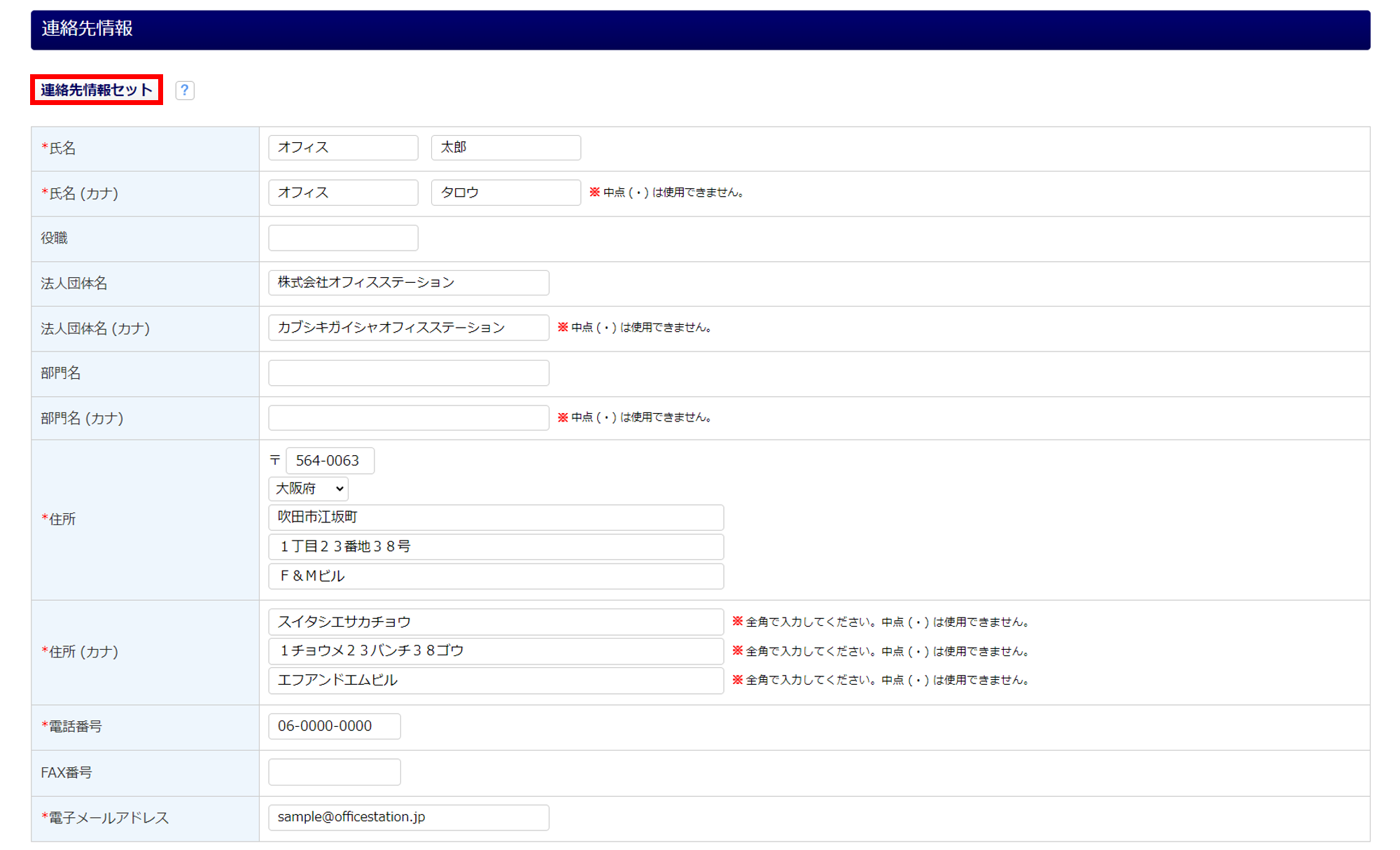Click the kana family name field in 氏名 (カナ) row
The width and height of the screenshot is (1400, 850).
pos(343,193)
